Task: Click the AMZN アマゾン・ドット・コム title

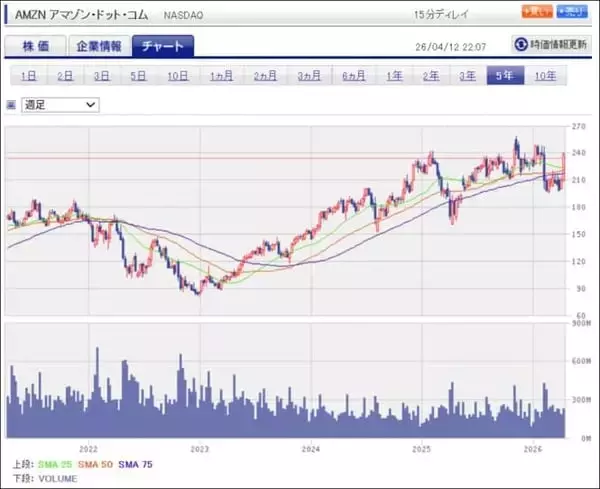Action: pos(81,15)
